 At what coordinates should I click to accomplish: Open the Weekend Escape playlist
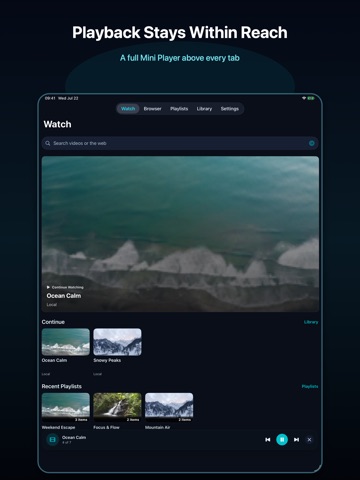(x=66, y=407)
